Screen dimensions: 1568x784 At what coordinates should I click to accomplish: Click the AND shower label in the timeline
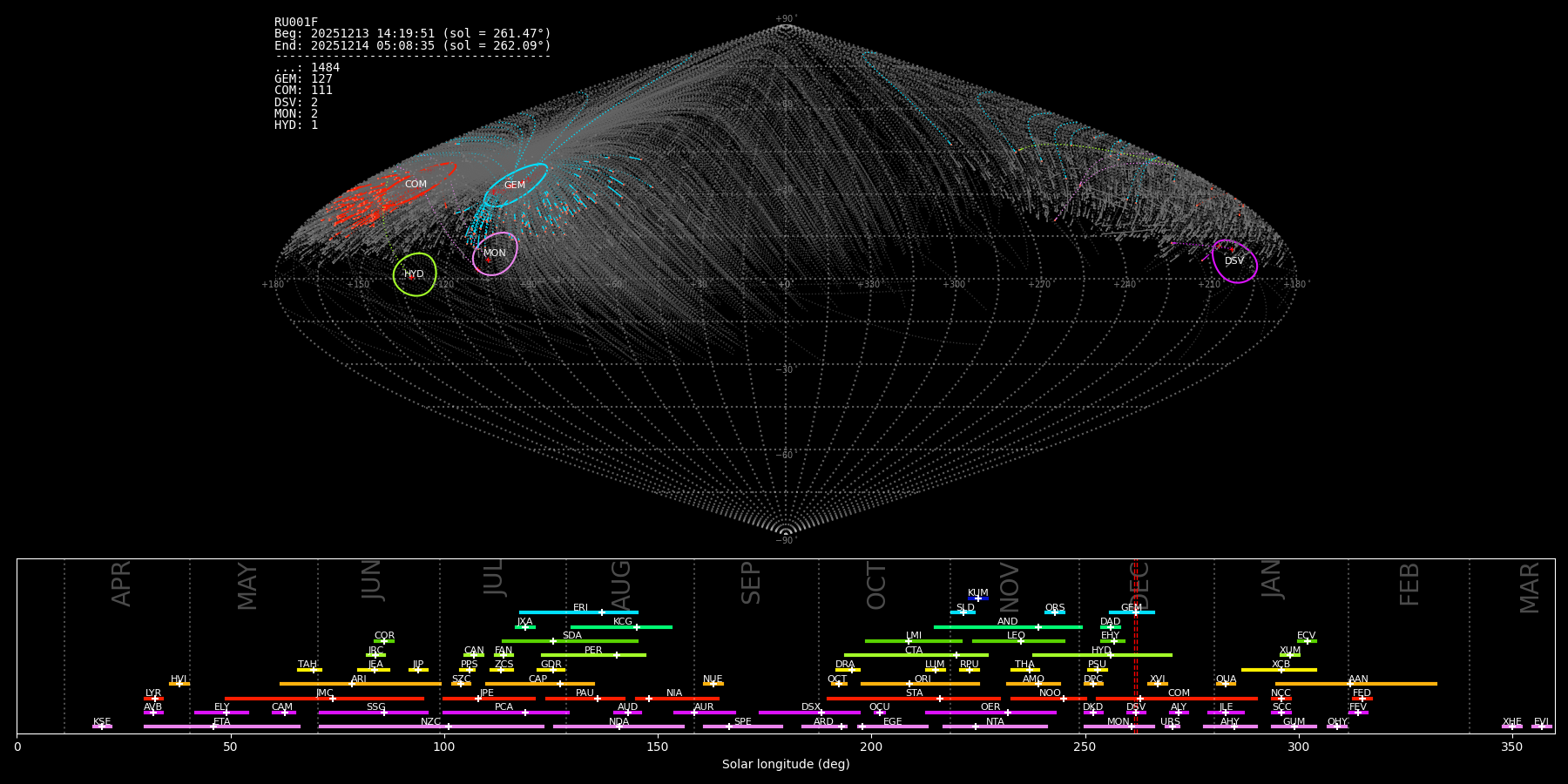coord(1007,621)
